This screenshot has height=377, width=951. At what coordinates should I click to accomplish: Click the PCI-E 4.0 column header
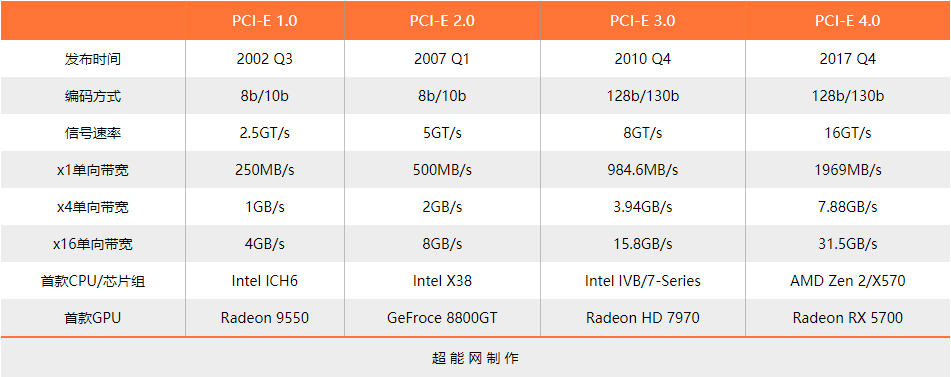pos(848,21)
